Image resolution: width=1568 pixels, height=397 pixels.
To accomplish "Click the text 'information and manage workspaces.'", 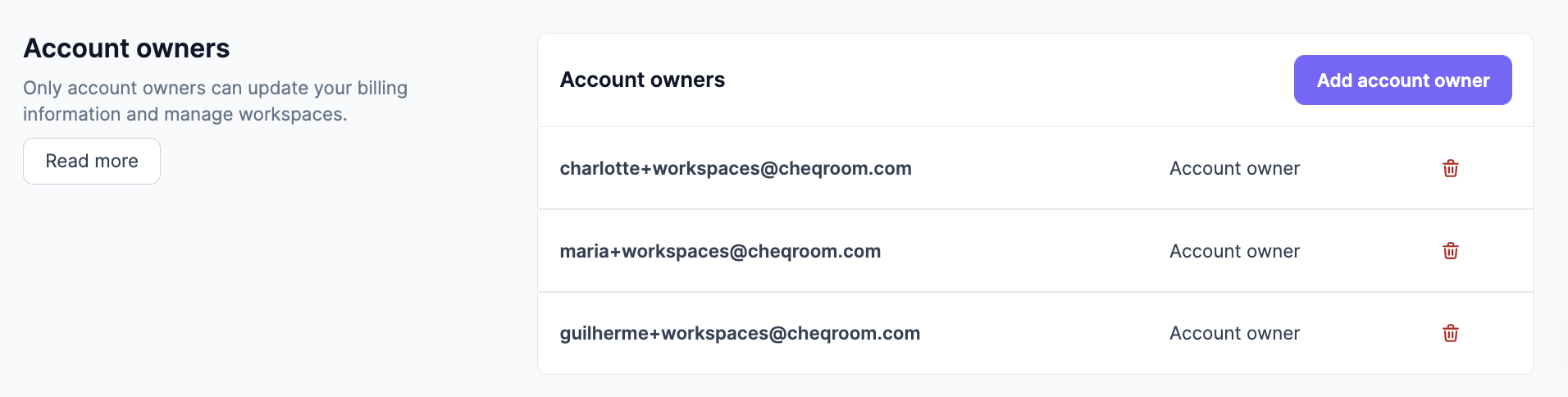I will [185, 114].
